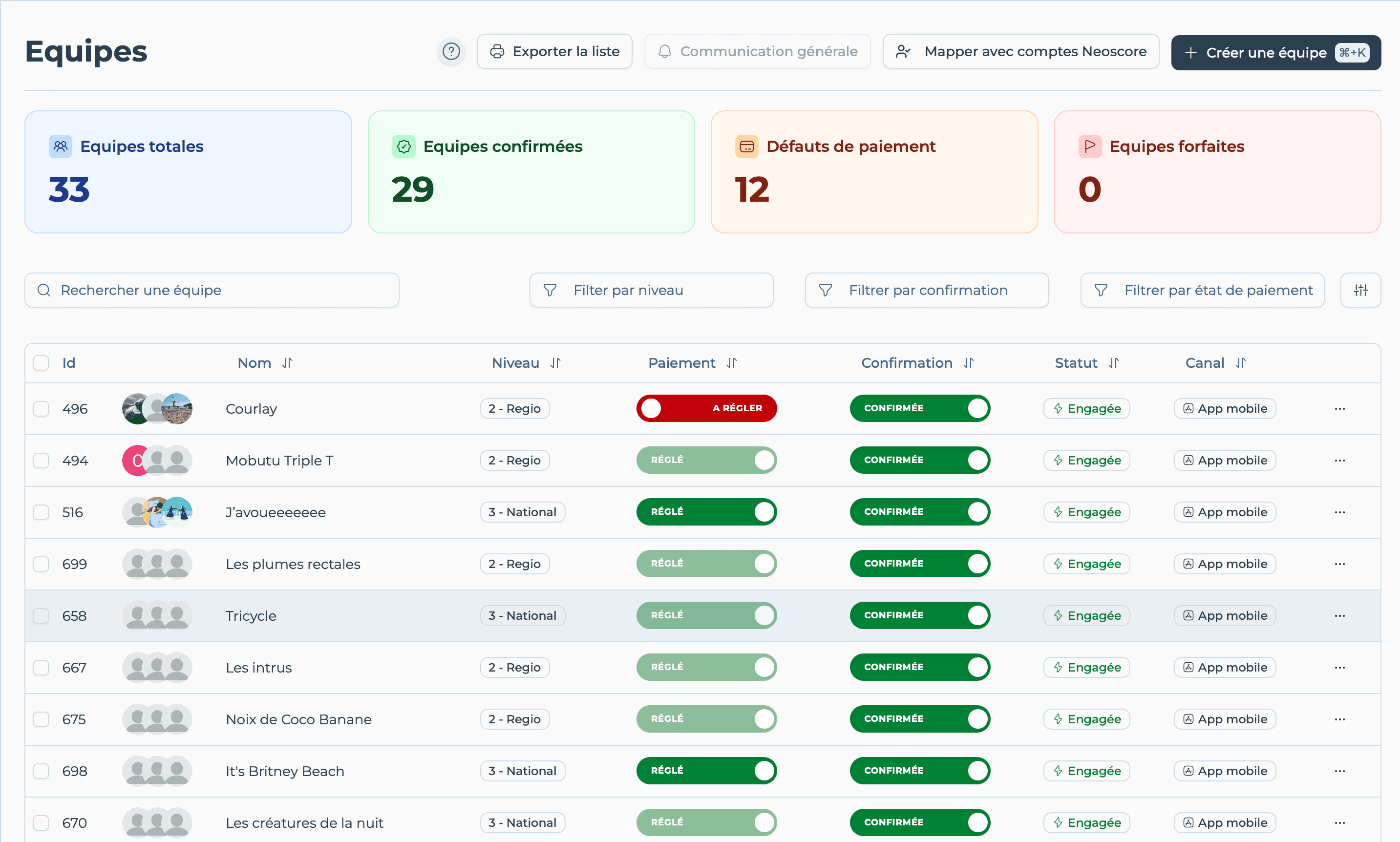Click J'avoueeeeeee team avatars
Viewport: 1400px width, 842px height.
click(x=157, y=512)
